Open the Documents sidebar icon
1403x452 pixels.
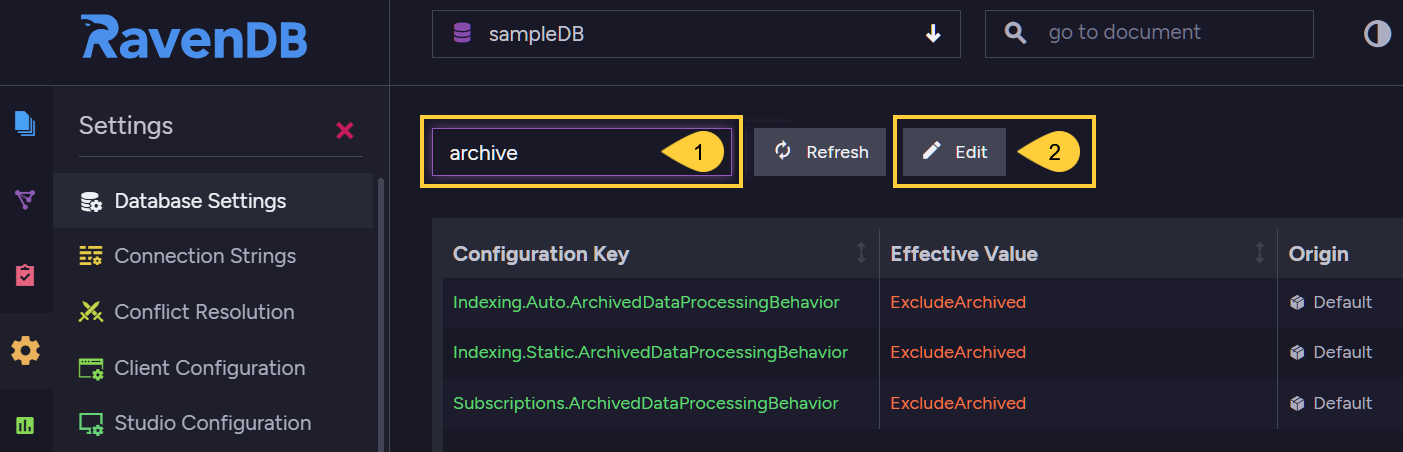coord(25,124)
